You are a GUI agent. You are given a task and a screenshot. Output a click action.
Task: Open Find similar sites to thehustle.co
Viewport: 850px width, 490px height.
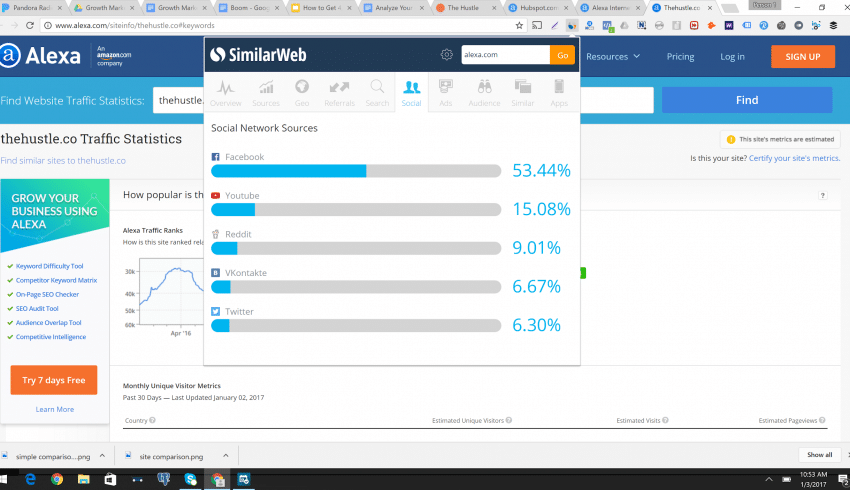pos(63,160)
